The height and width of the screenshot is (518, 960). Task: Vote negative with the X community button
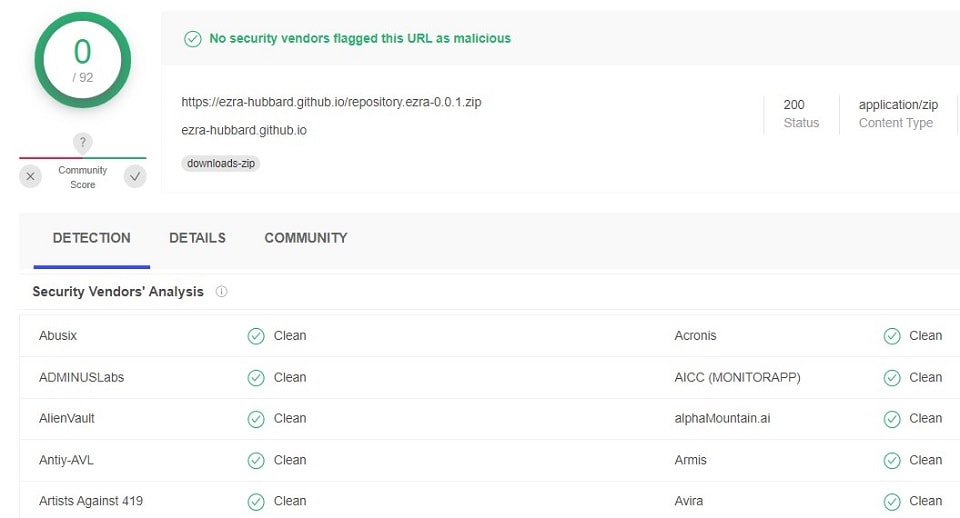(31, 177)
